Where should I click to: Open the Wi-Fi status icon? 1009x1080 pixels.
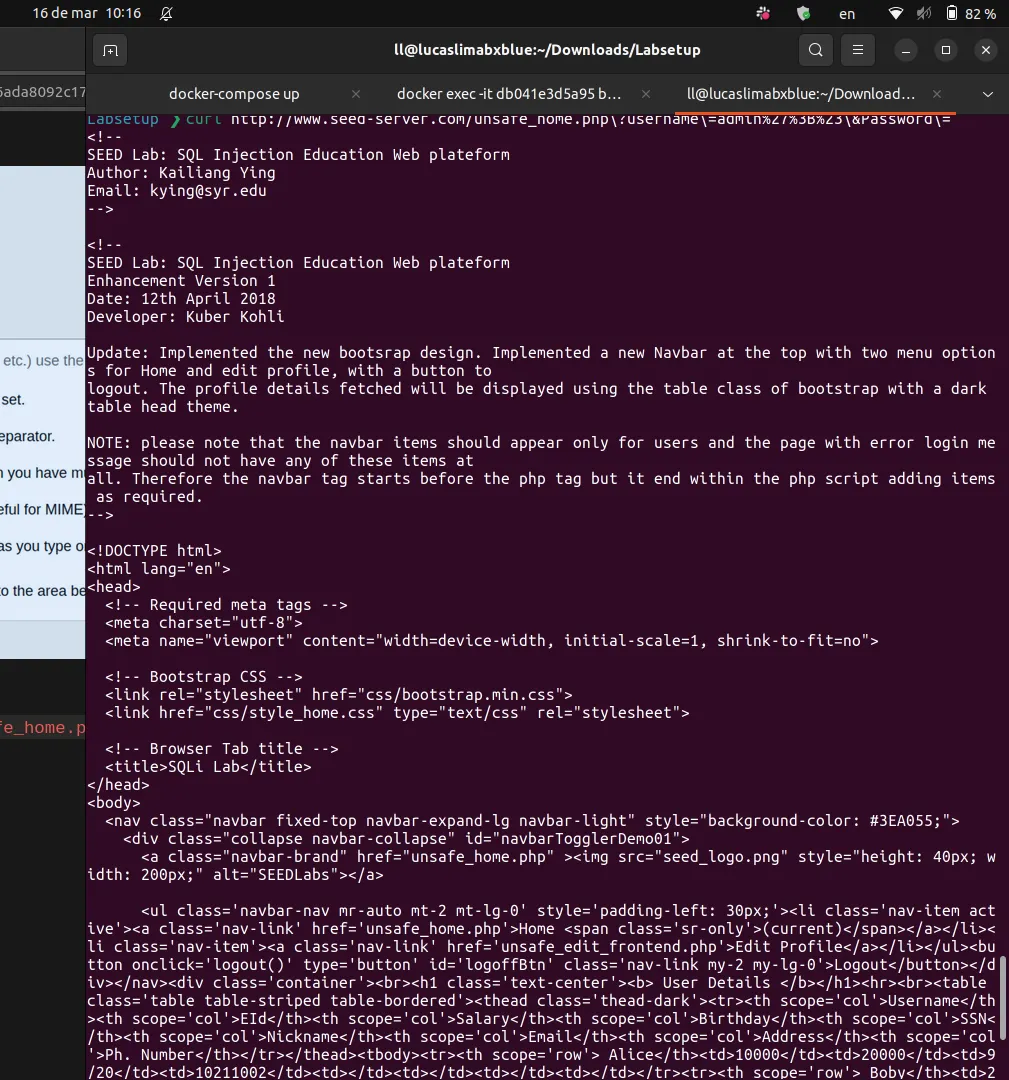(896, 14)
